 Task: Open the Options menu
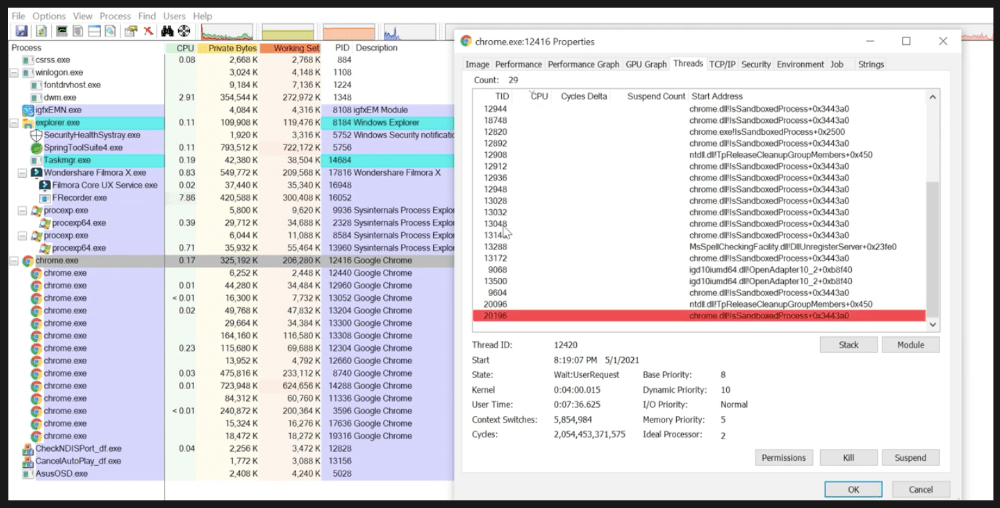pyautogui.click(x=49, y=16)
